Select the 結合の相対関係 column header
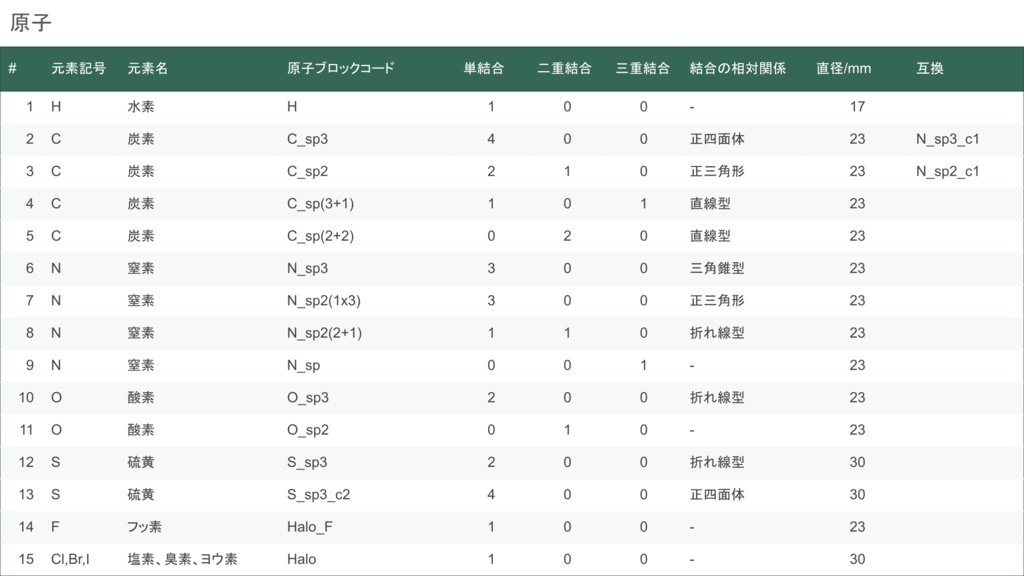Image resolution: width=1024 pixels, height=576 pixels. [x=738, y=69]
